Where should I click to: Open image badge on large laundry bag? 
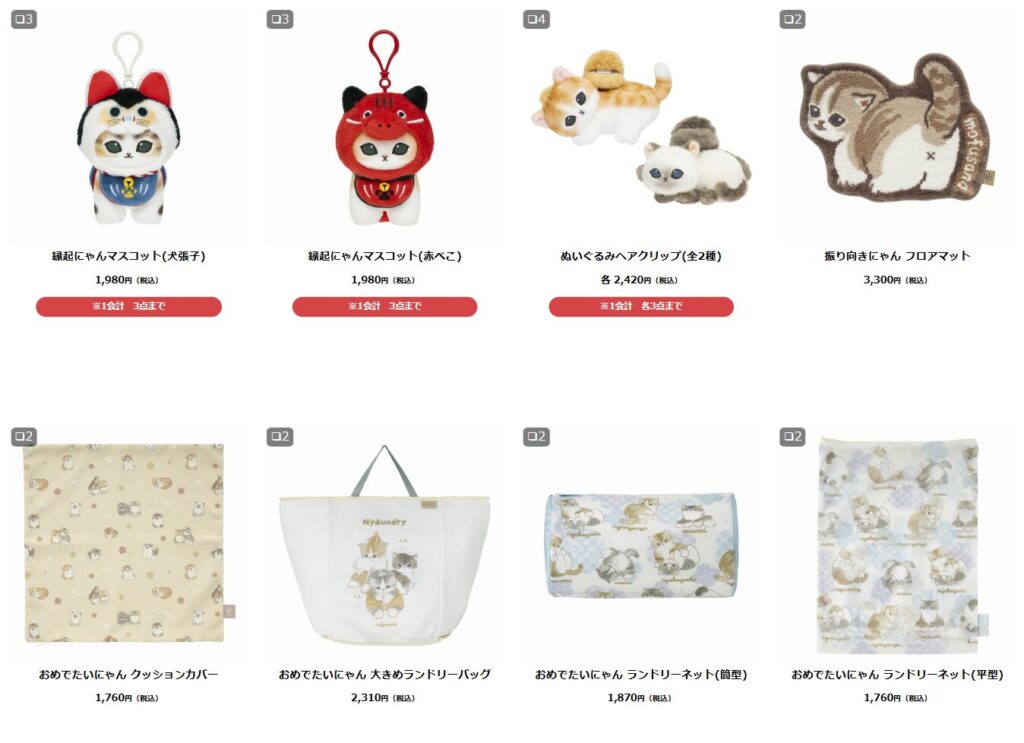click(x=280, y=436)
